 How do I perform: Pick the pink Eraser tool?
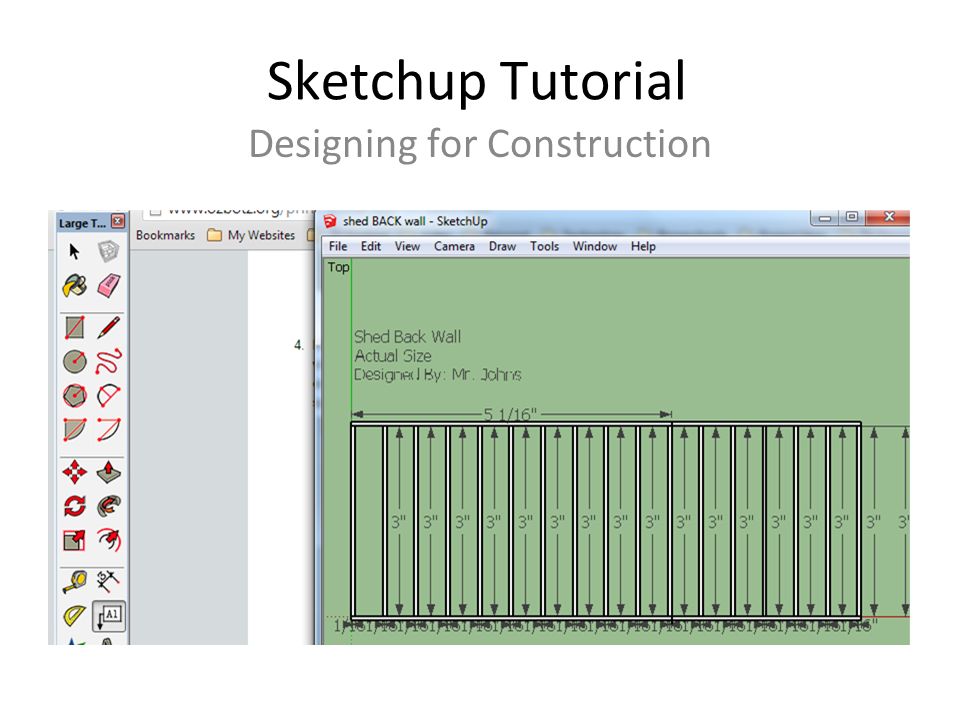108,286
